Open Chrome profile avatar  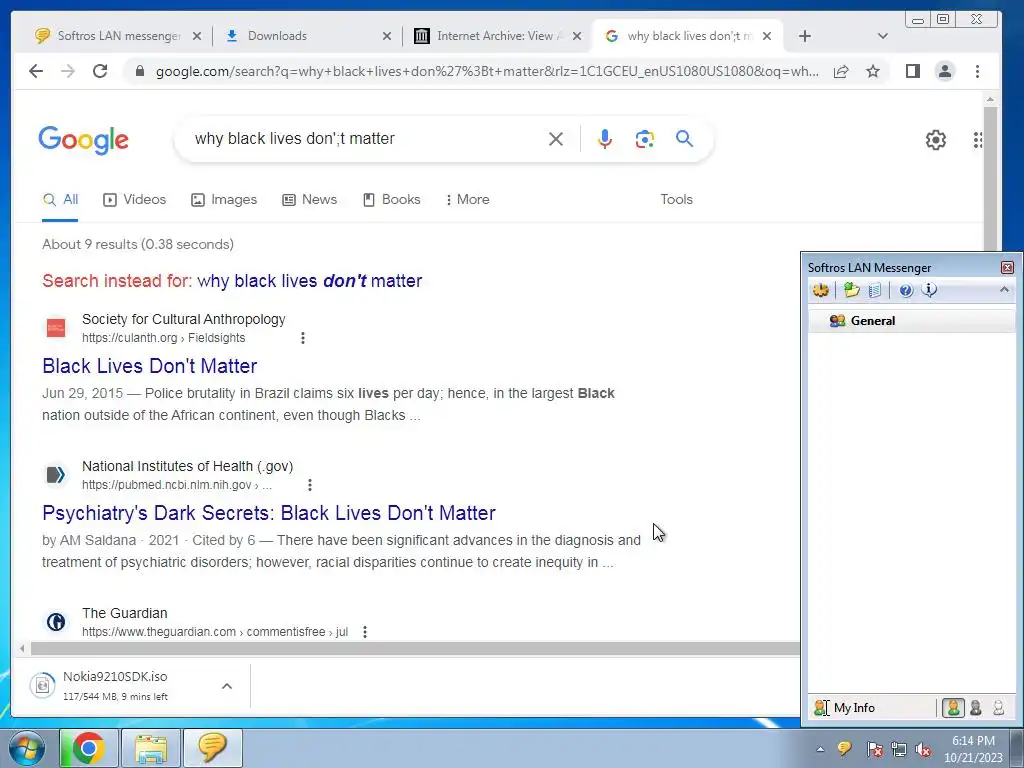pyautogui.click(x=945, y=71)
